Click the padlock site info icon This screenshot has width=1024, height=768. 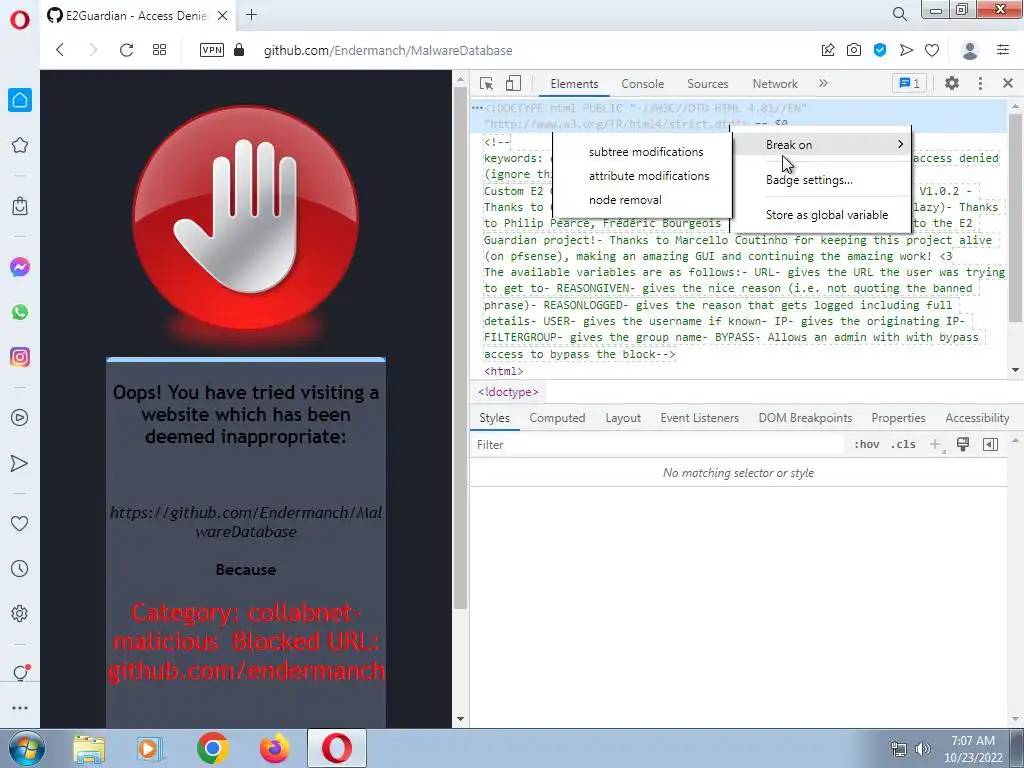(239, 50)
